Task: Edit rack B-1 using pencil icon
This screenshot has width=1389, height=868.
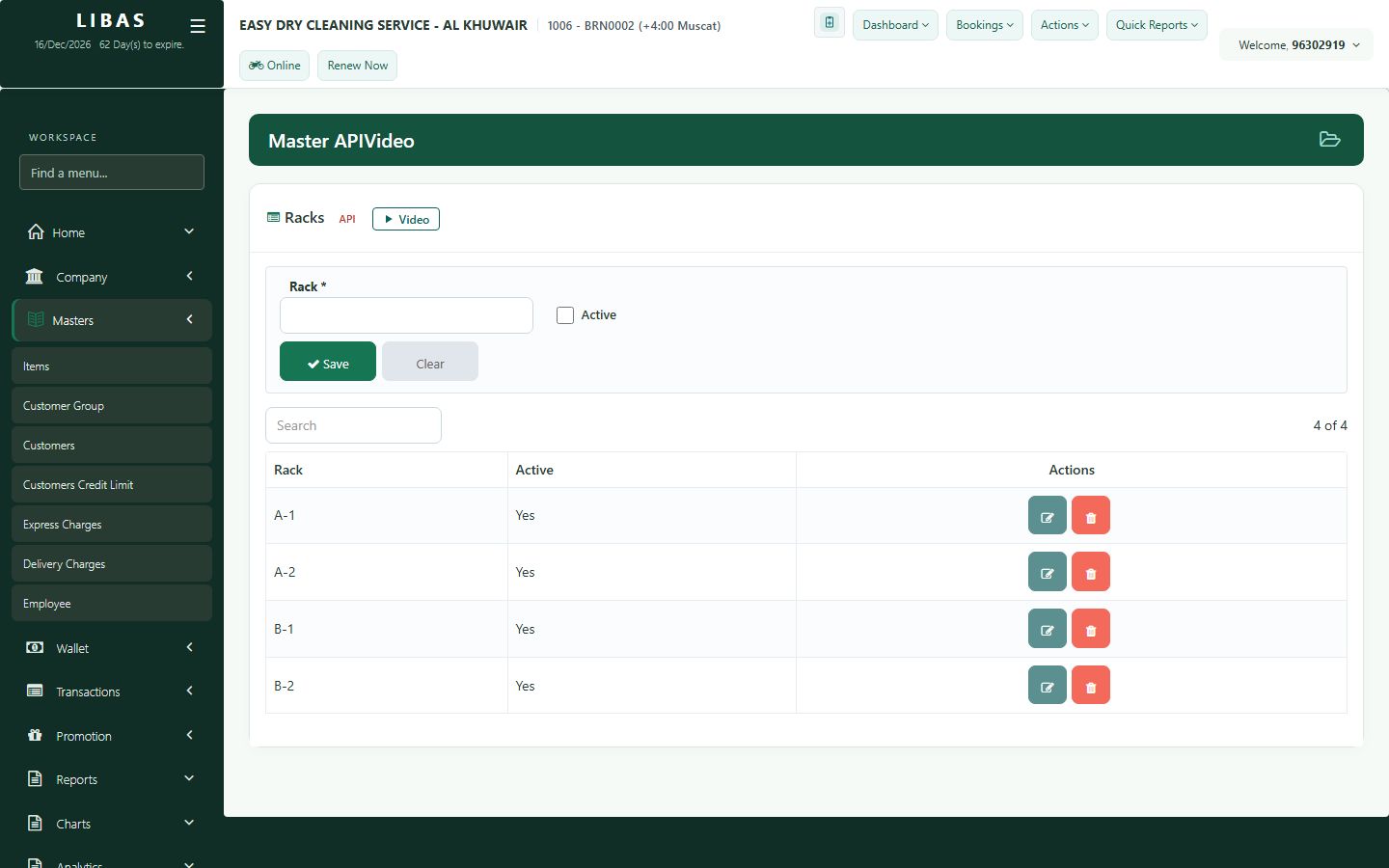Action: coord(1048,629)
